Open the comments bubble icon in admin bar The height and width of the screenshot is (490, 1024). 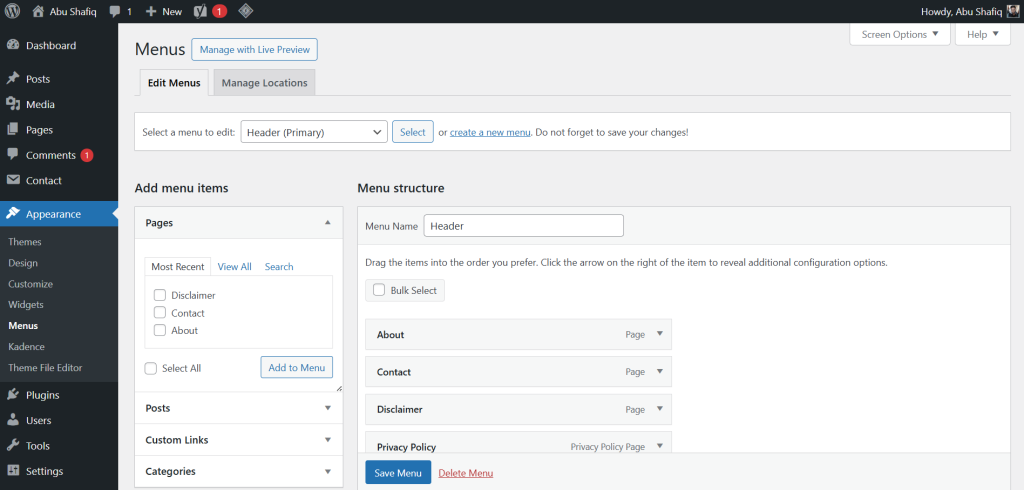pos(114,12)
